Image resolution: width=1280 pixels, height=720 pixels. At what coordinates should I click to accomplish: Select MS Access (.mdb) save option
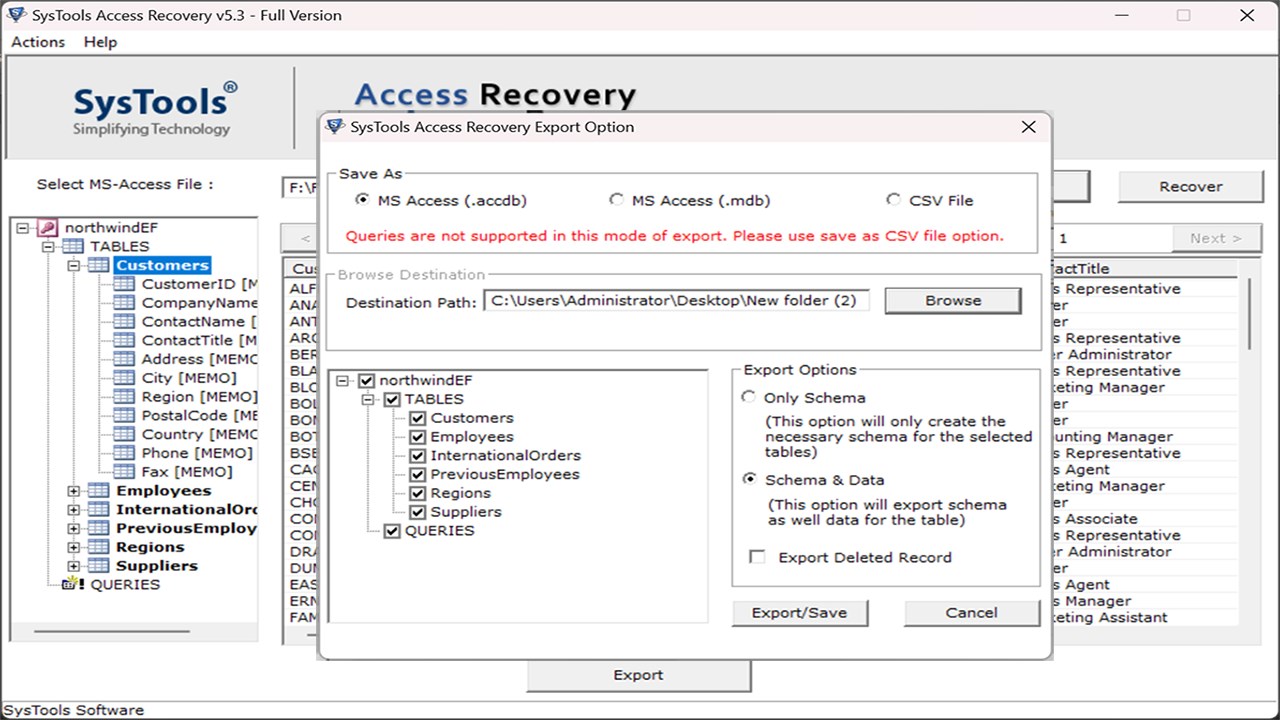(616, 200)
